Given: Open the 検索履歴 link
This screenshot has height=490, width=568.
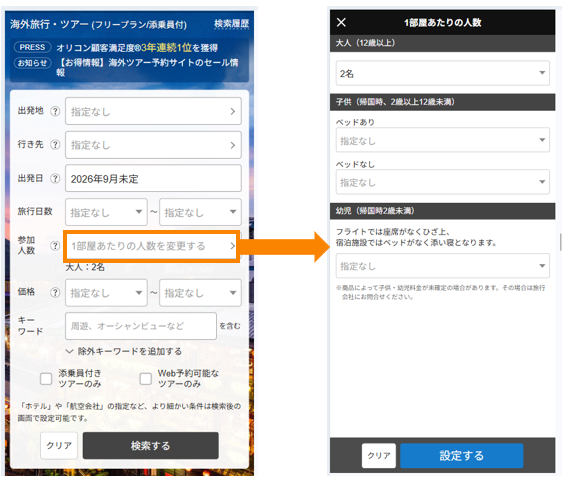Looking at the screenshot, I should tap(231, 24).
